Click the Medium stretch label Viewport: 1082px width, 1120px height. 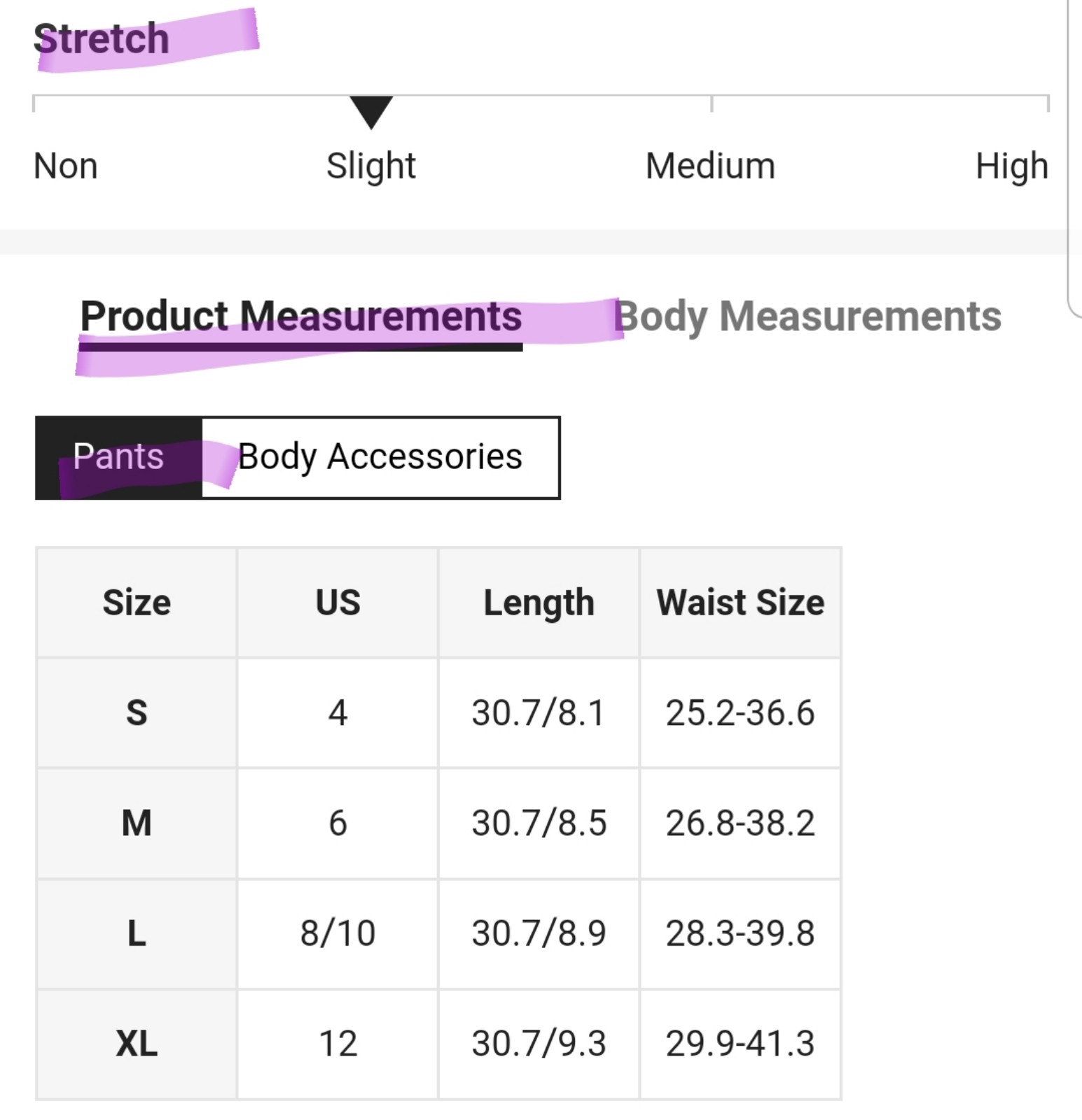(x=710, y=167)
